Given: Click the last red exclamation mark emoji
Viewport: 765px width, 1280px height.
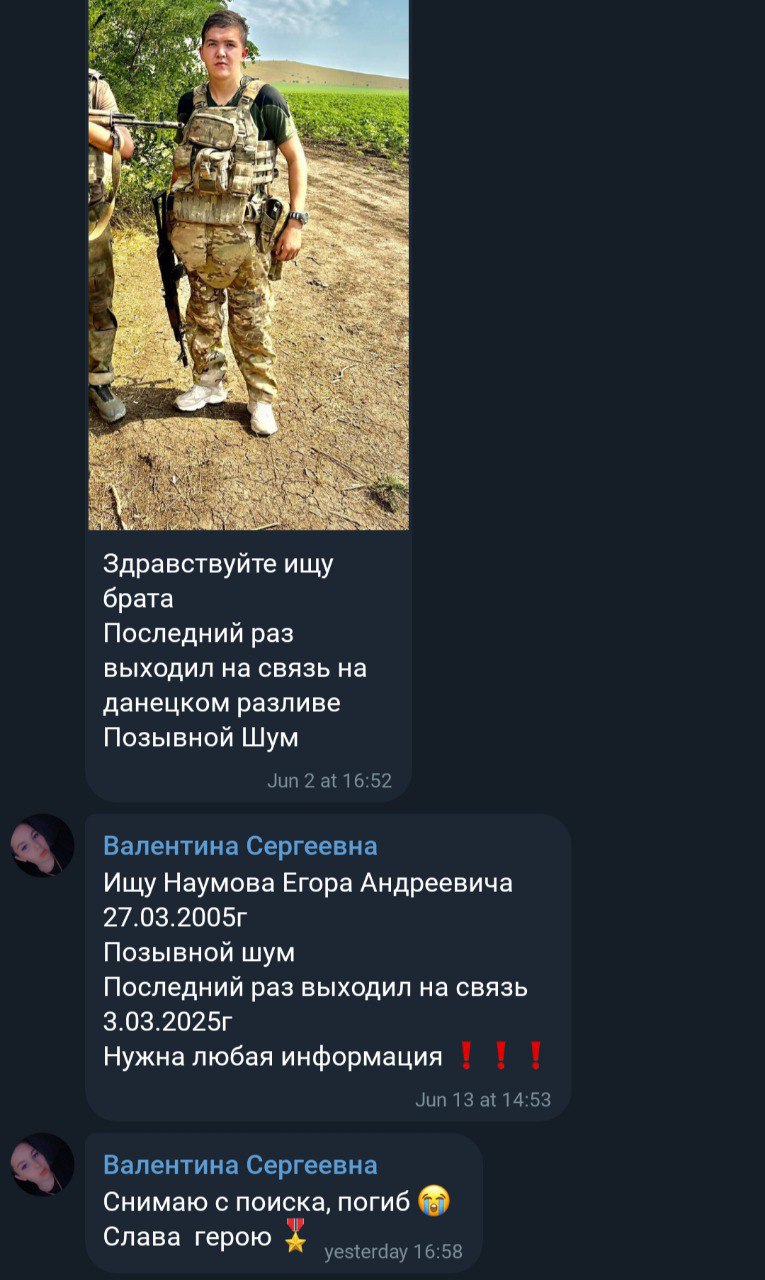Looking at the screenshot, I should 536,1056.
